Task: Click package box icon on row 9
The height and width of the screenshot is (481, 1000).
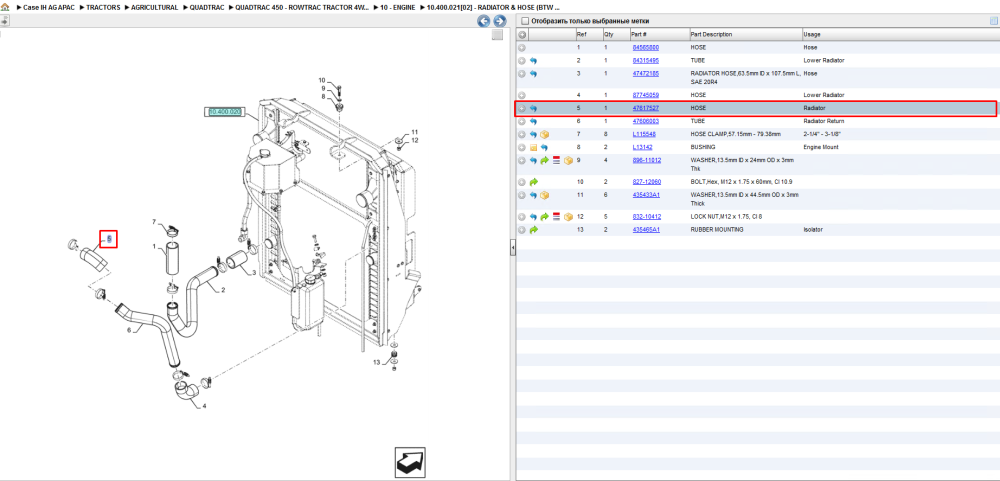Action: (568, 161)
